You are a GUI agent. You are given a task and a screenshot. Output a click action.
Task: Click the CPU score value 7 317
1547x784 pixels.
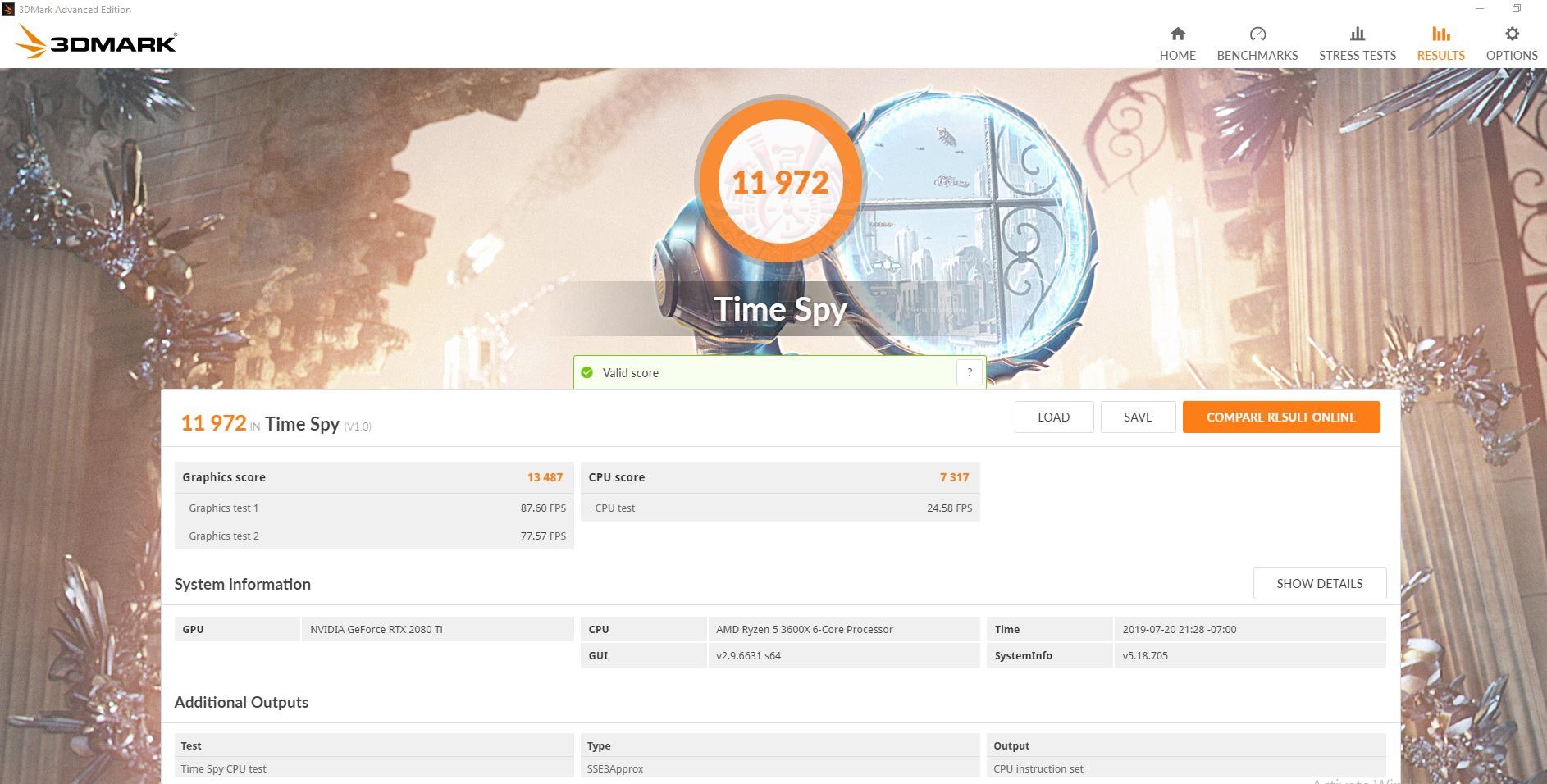[954, 477]
